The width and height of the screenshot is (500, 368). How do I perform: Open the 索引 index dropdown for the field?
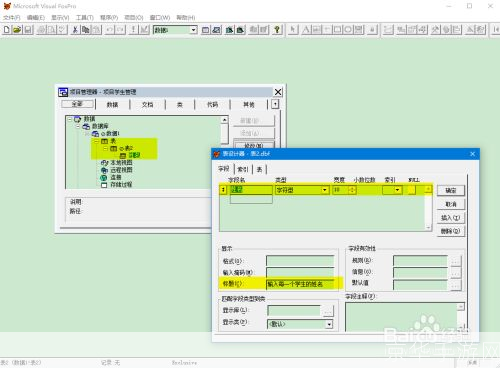pyautogui.click(x=397, y=190)
